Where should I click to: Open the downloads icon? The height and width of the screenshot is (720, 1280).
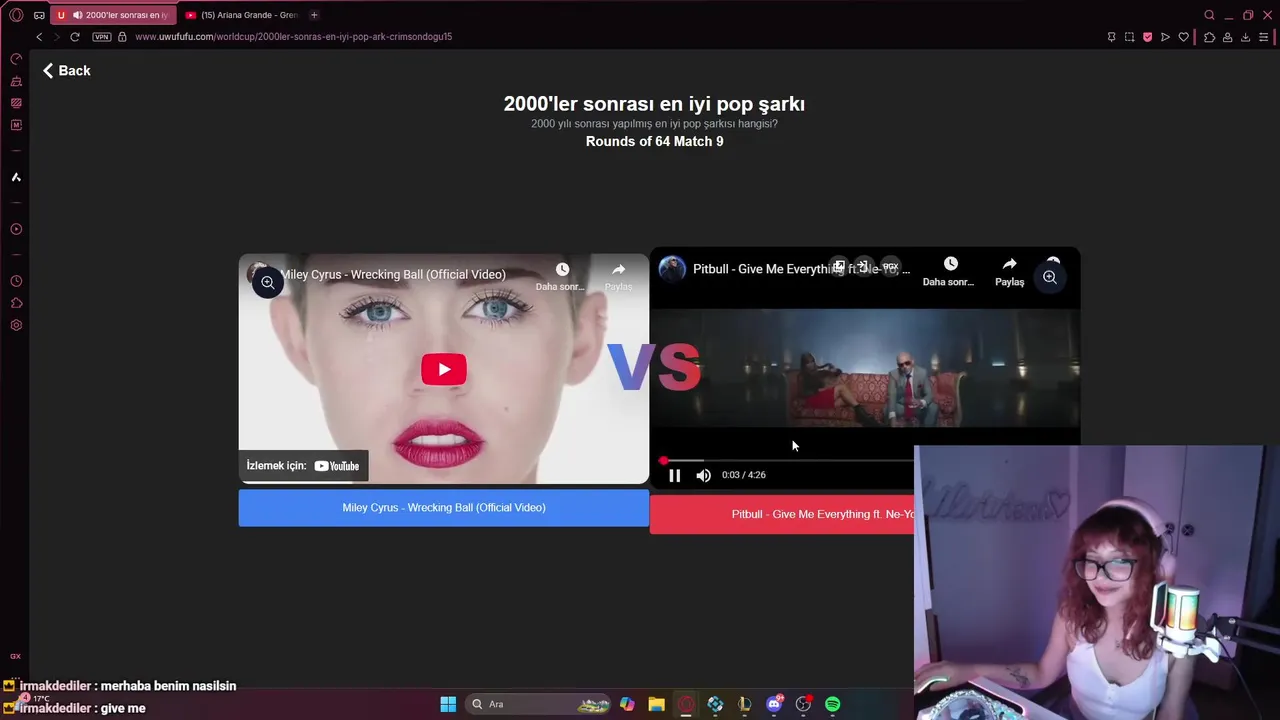tap(1245, 37)
